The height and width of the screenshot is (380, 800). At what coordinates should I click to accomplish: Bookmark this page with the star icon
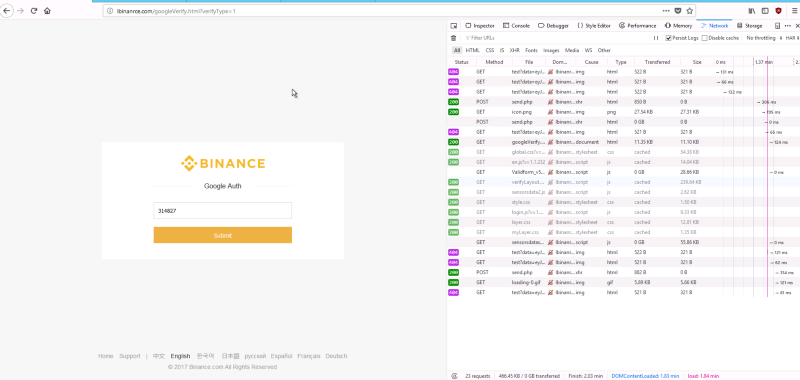689,11
